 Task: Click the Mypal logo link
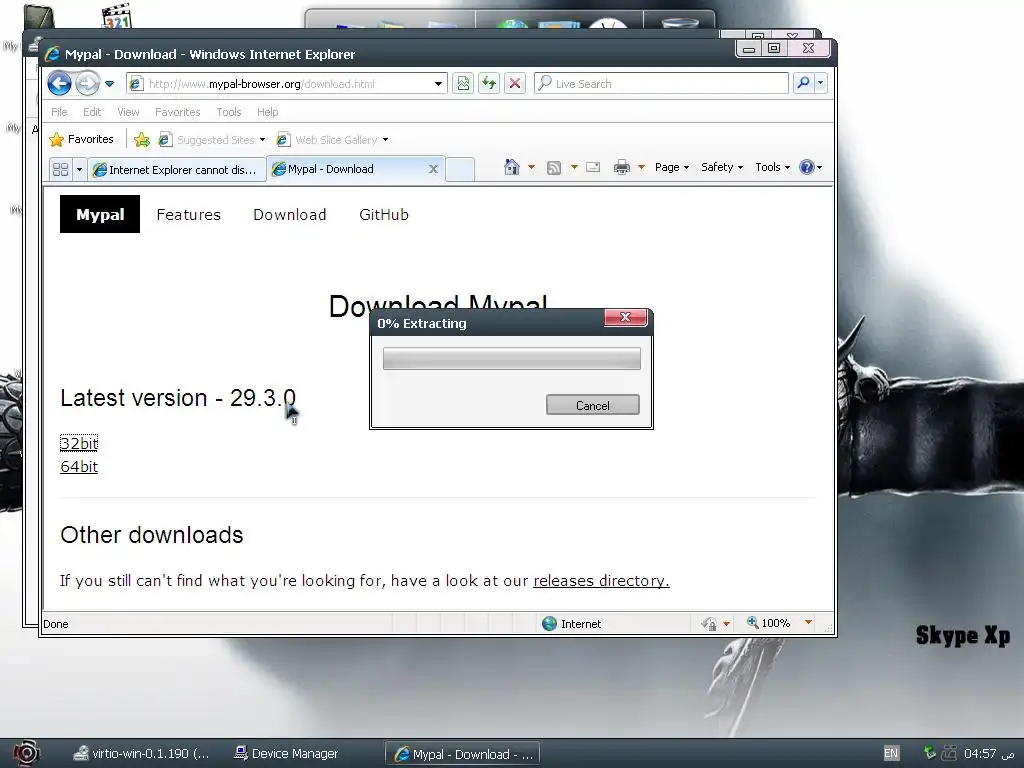tap(100, 214)
